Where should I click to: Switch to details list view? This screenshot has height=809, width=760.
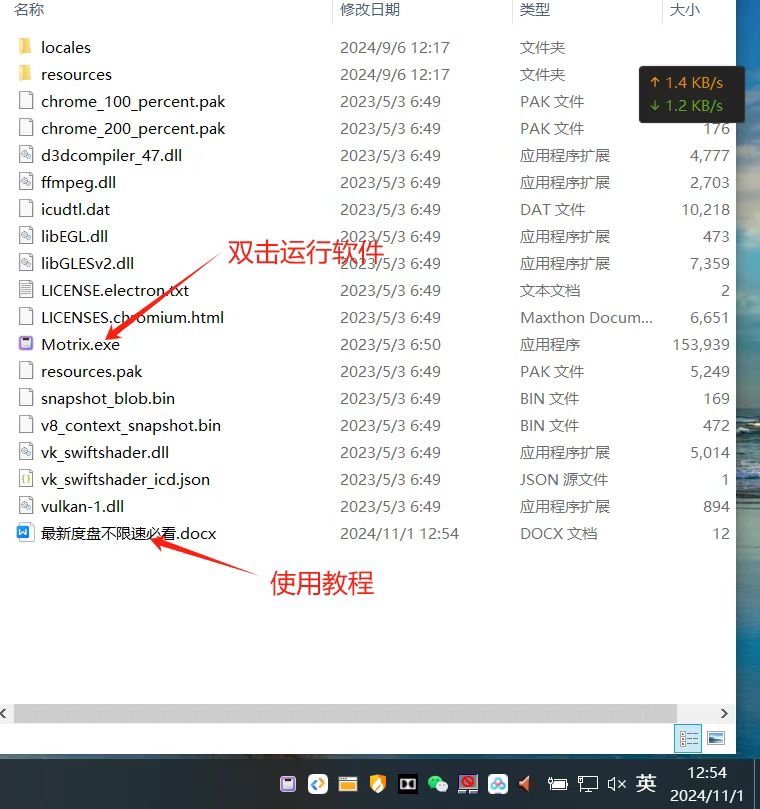click(x=689, y=738)
